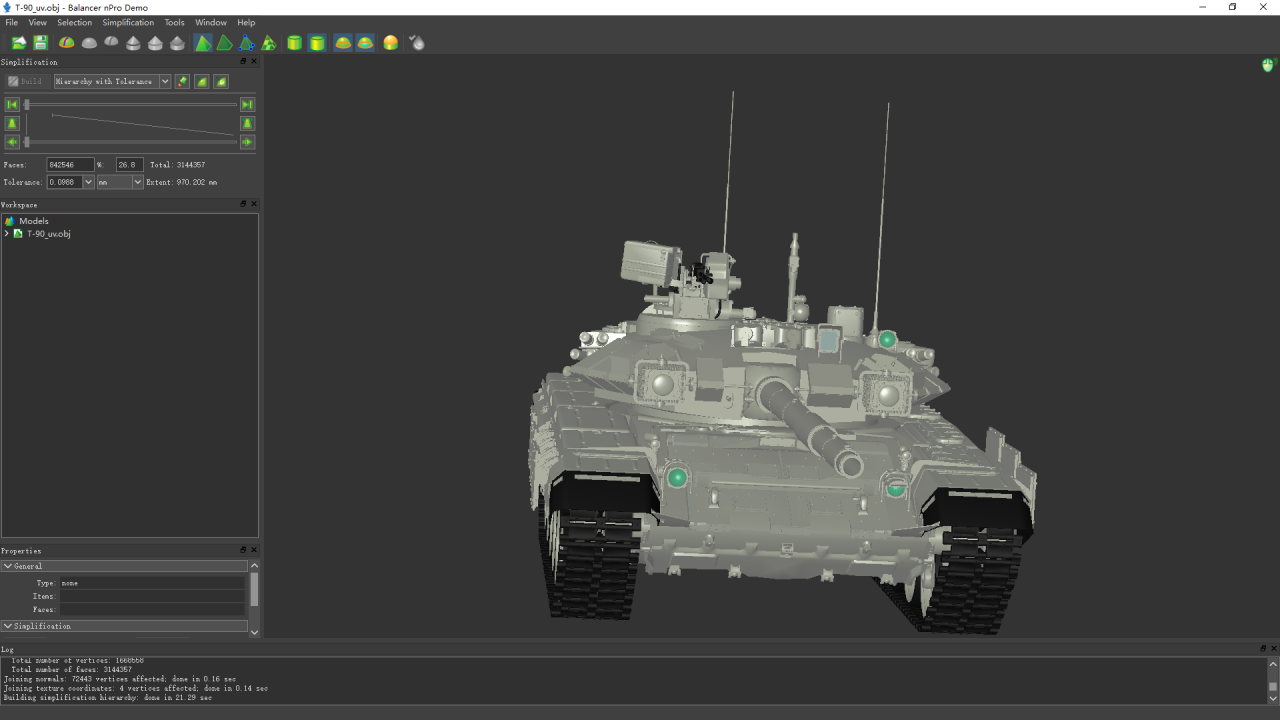This screenshot has height=720, width=1280.
Task: Select the split gray dome icon
Action: click(111, 42)
